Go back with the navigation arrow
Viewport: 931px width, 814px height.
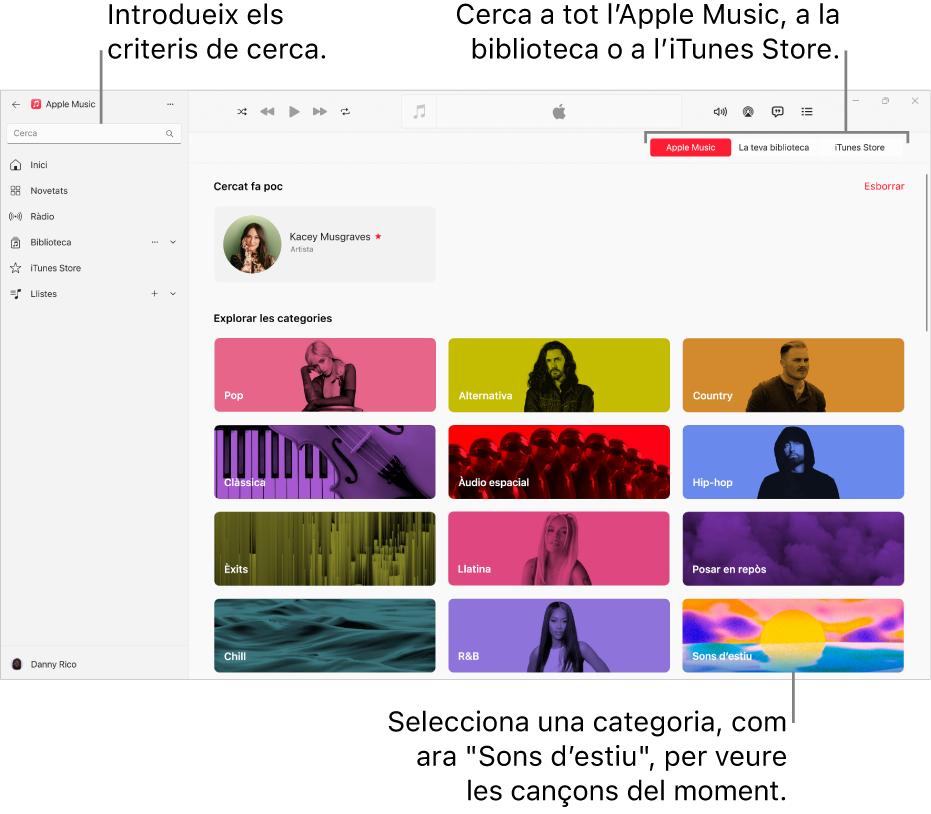coord(16,104)
